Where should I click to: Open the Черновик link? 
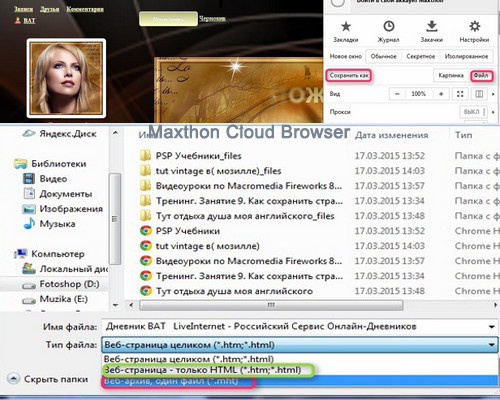pyautogui.click(x=212, y=18)
